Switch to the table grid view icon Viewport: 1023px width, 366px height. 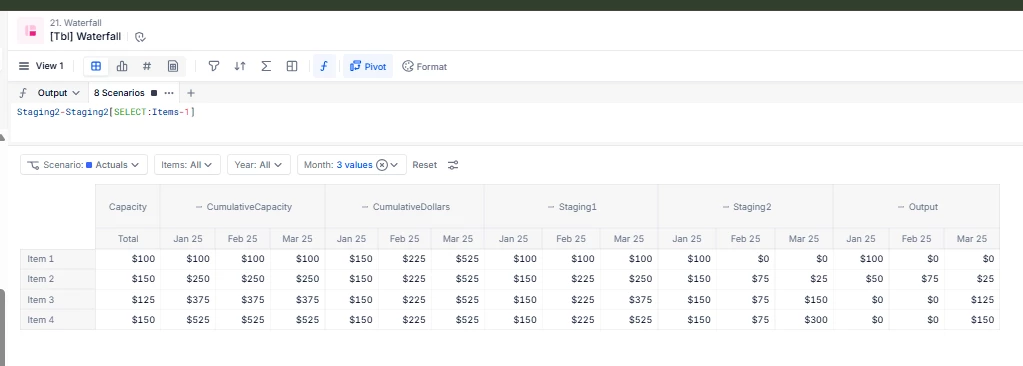coord(96,66)
